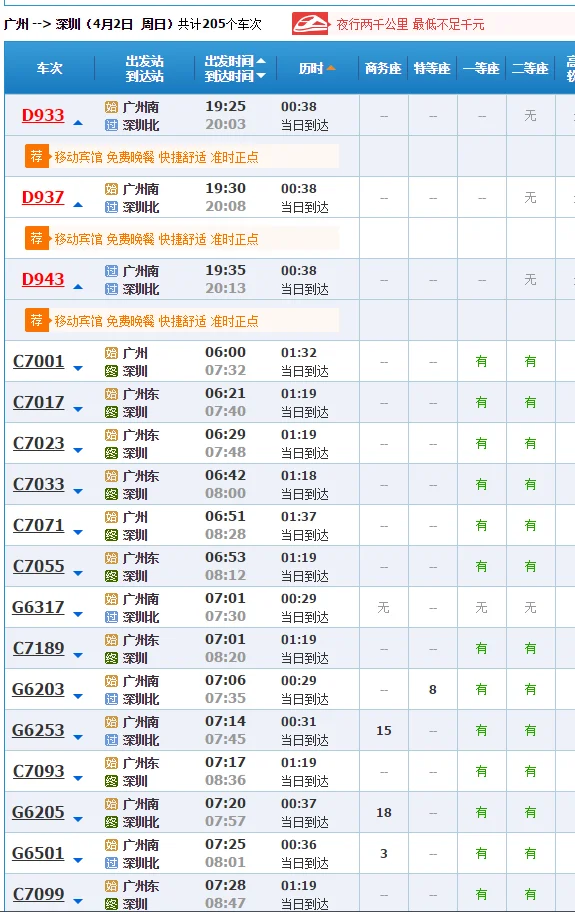Click the 过 icon beside 深圳北 for G6501
Screen dimensions: 575x912
click(x=112, y=863)
